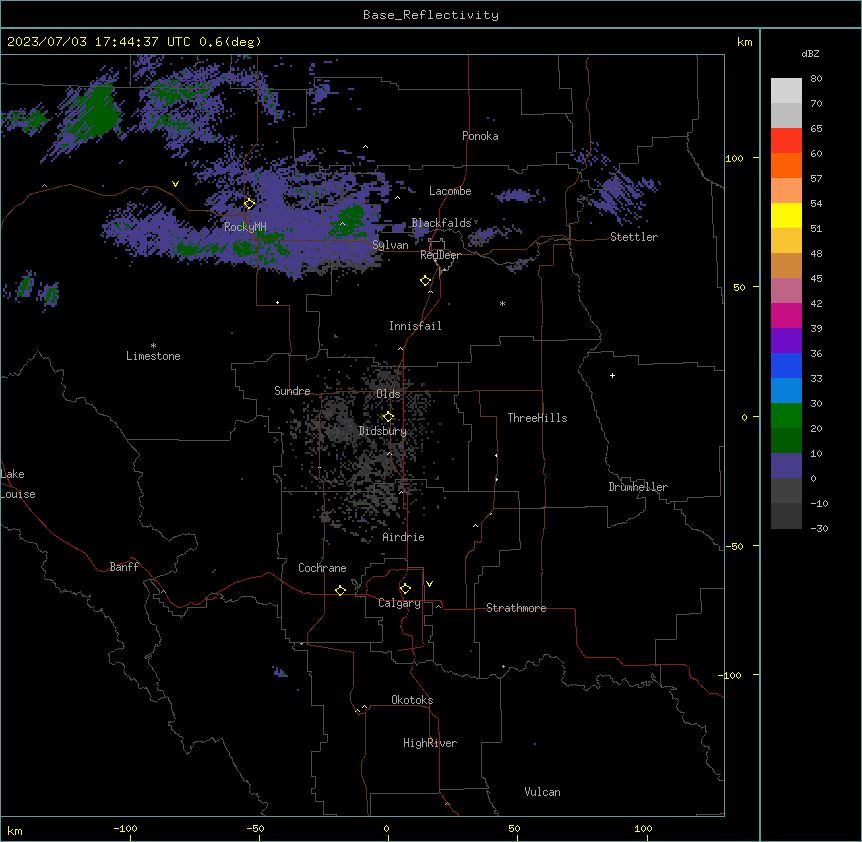Click the yellow diamond marker south of RedDeer
Screen dimensions: 862x842
tap(426, 281)
